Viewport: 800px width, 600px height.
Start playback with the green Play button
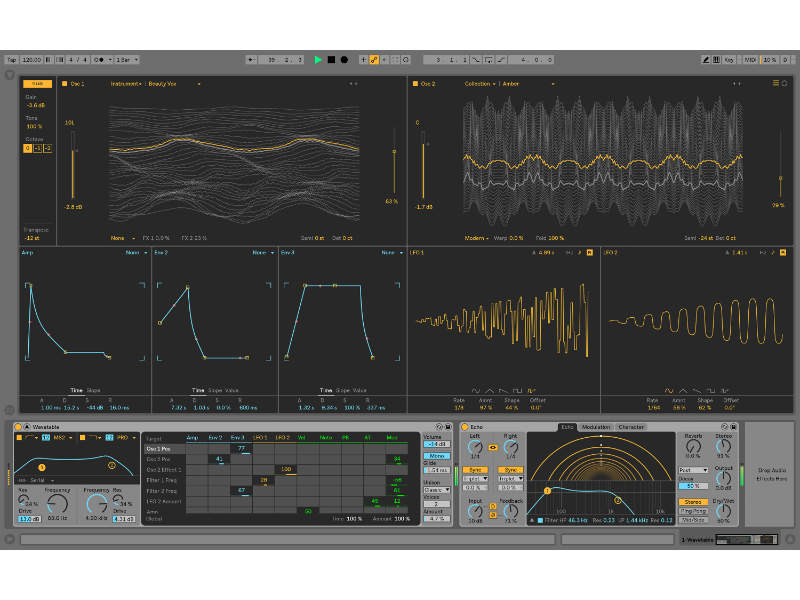tap(318, 60)
